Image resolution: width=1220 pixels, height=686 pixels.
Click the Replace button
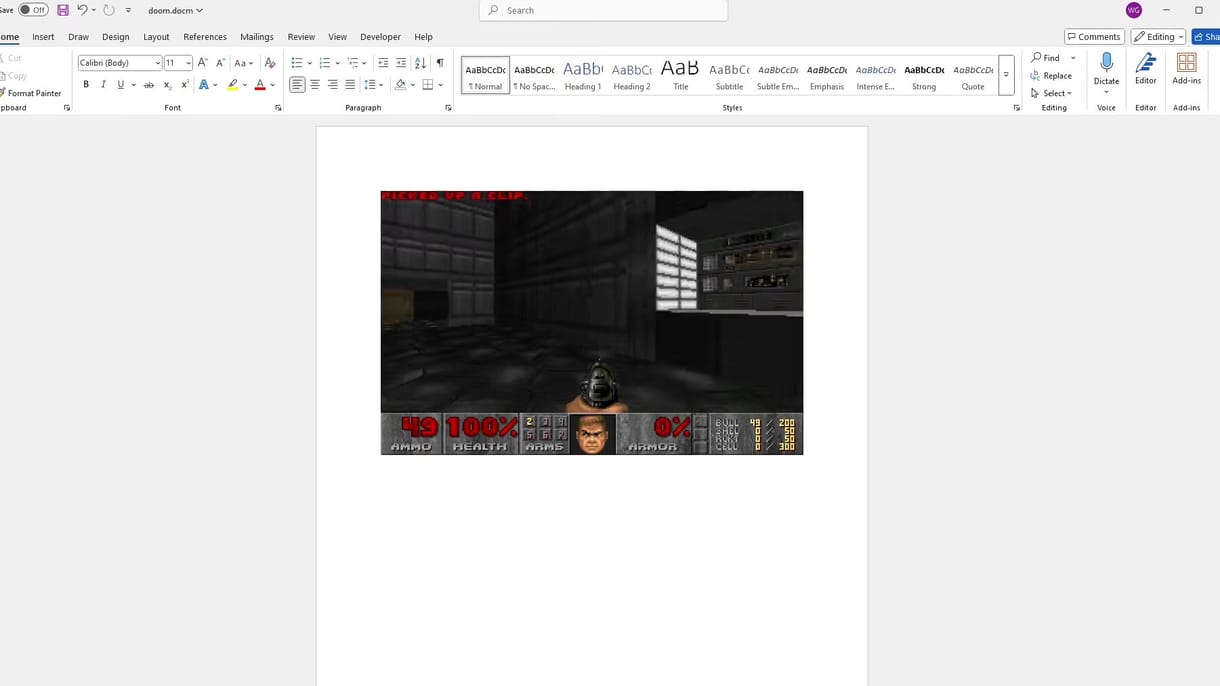coord(1051,76)
